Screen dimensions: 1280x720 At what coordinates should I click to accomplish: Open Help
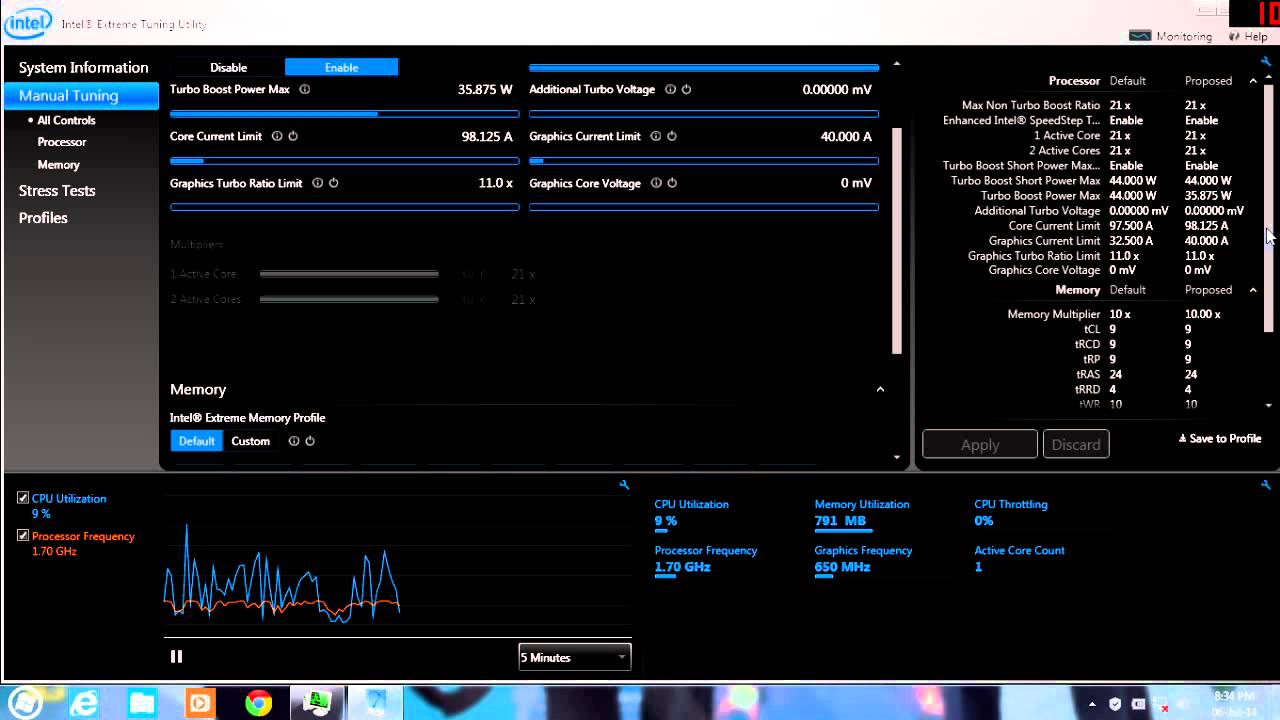1248,36
